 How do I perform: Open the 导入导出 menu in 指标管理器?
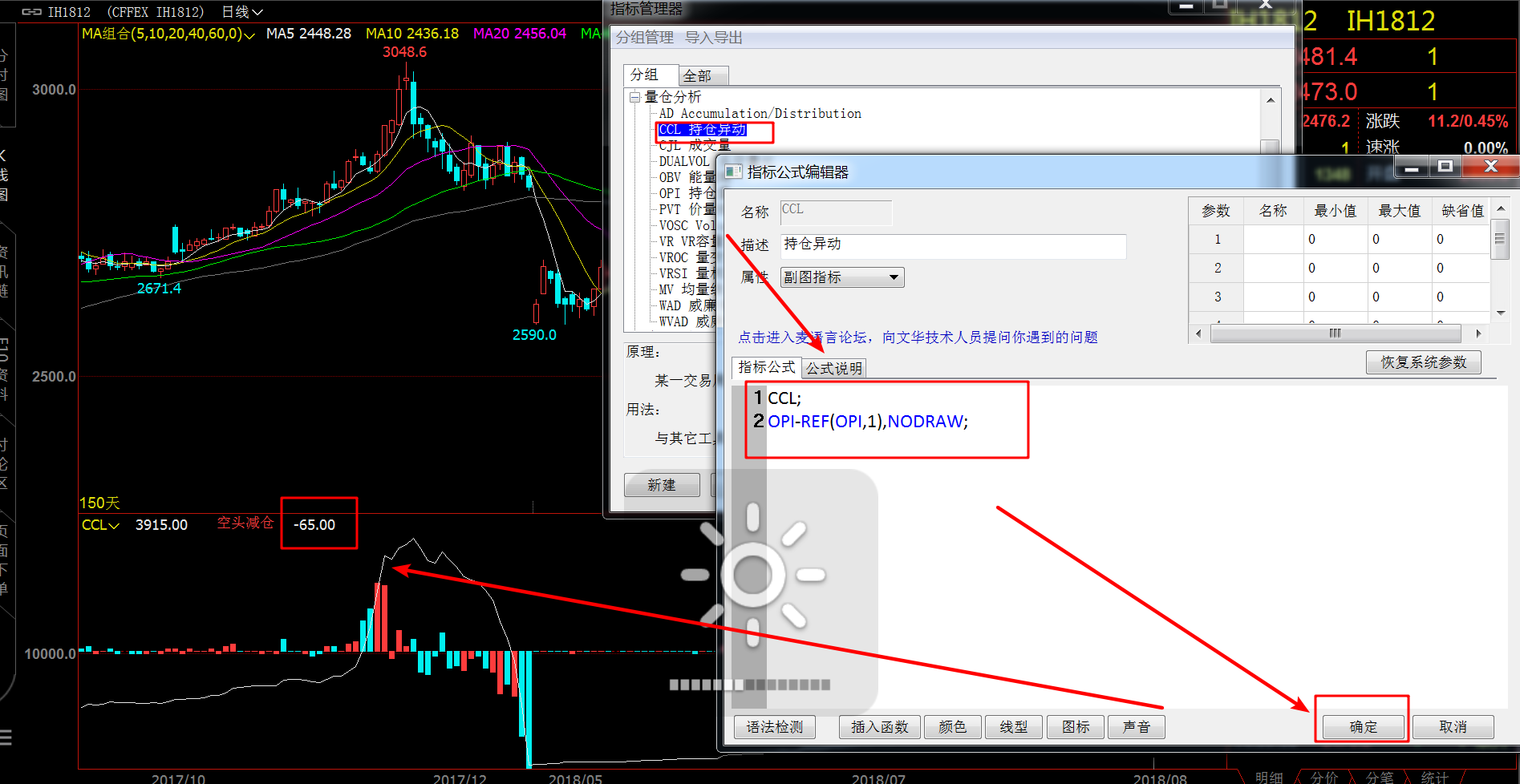(714, 38)
